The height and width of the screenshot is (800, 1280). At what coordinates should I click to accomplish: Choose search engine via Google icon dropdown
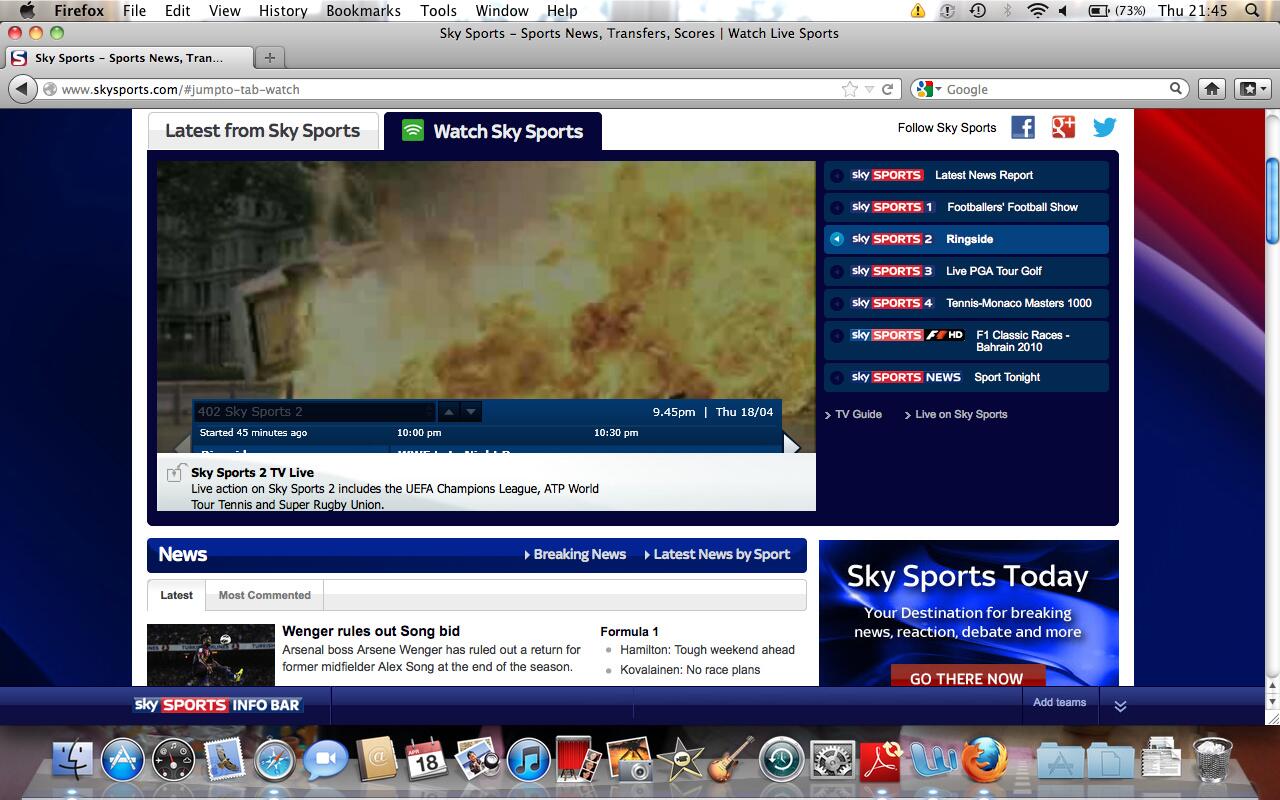[x=928, y=89]
